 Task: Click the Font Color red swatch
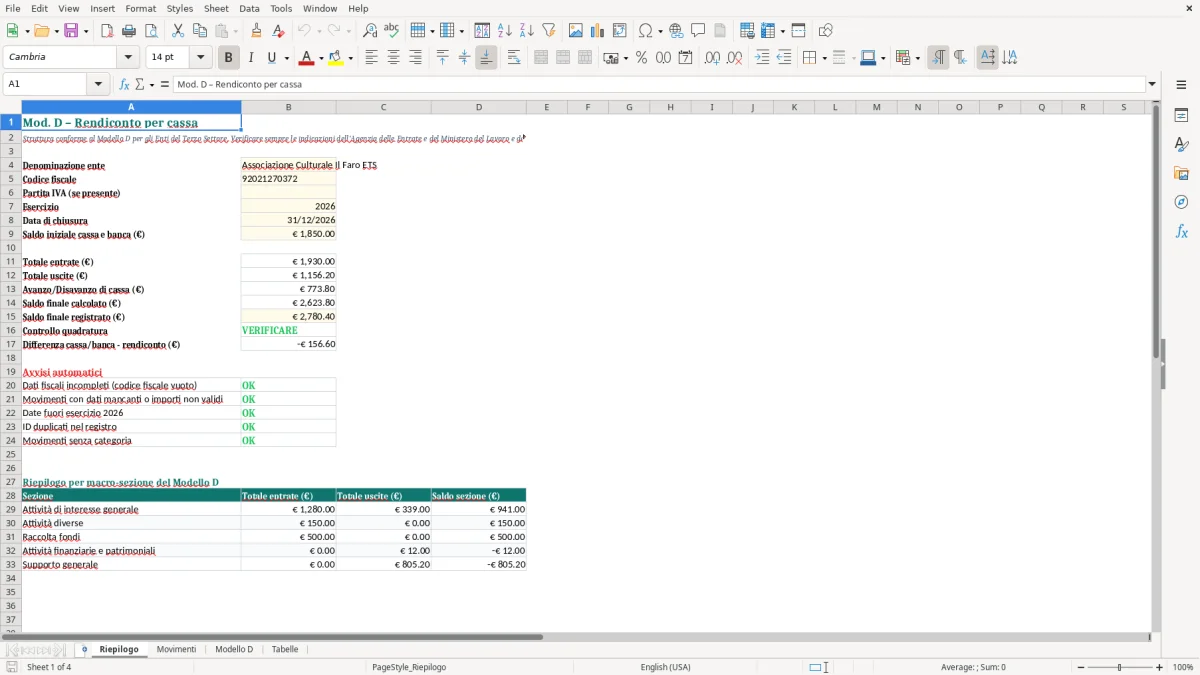coord(306,58)
